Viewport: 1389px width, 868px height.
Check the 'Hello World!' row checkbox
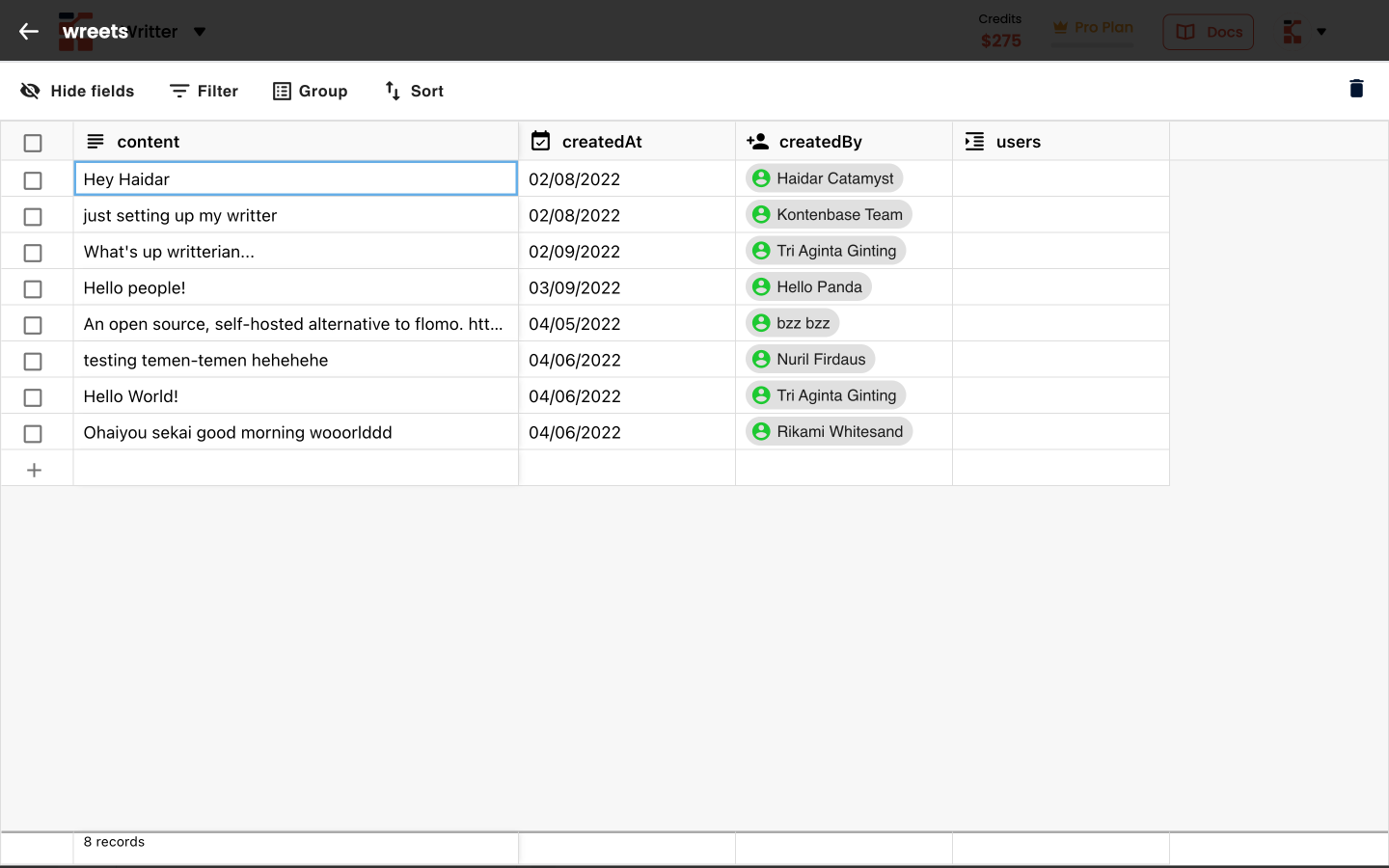click(33, 397)
